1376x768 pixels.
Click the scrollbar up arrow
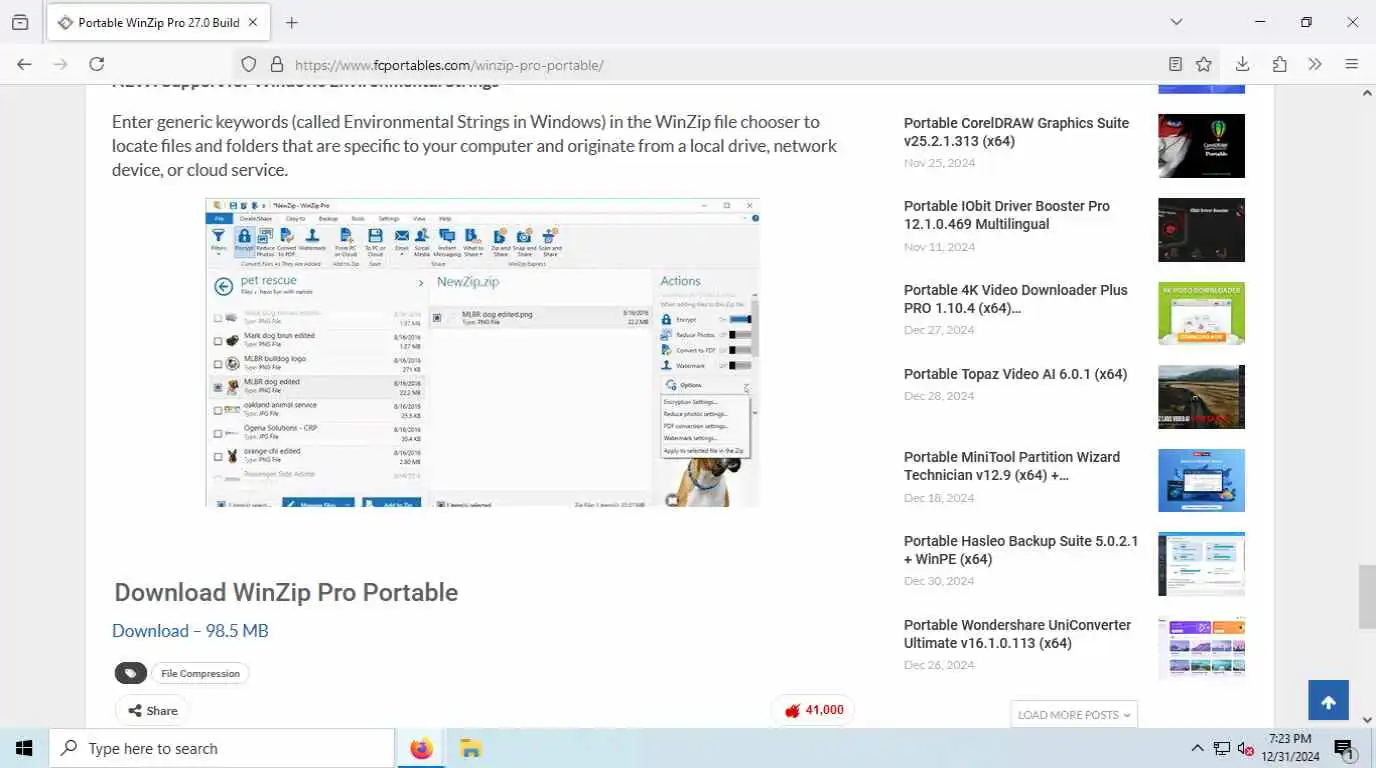(1367, 93)
